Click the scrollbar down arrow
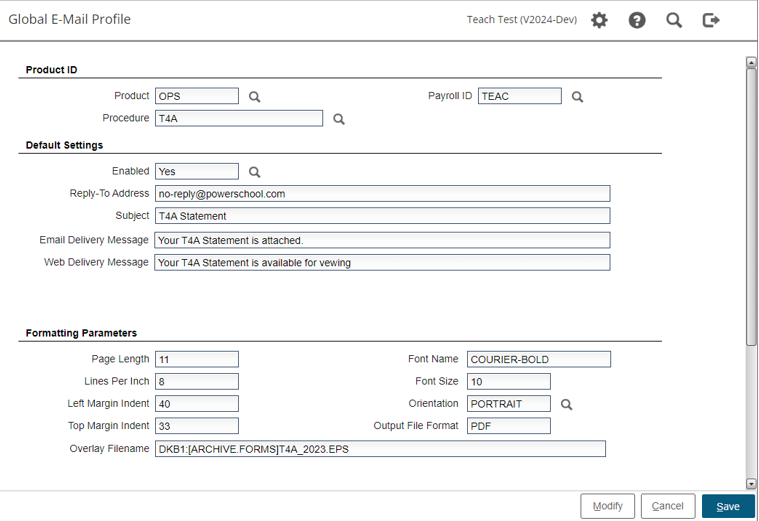This screenshot has height=521, width=759. click(751, 483)
